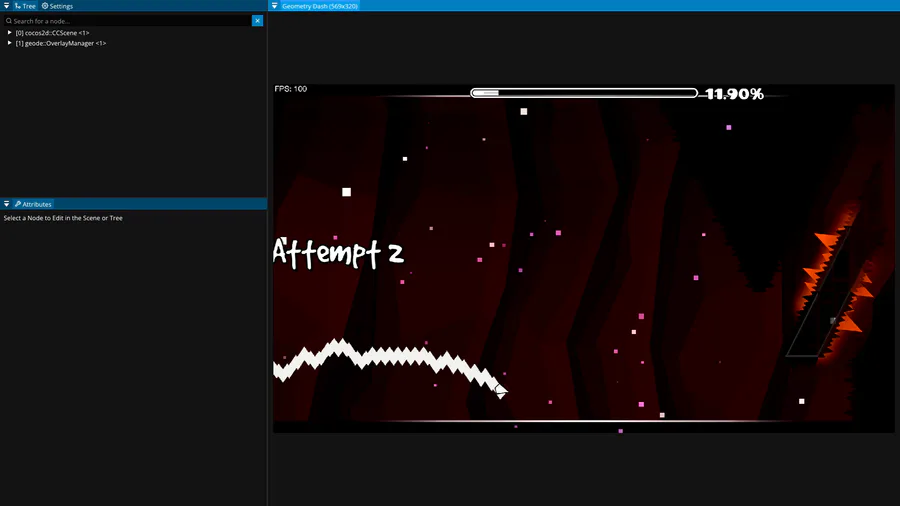Expand the cocos2d::CCScene node
This screenshot has height=506, width=900.
click(x=9, y=33)
